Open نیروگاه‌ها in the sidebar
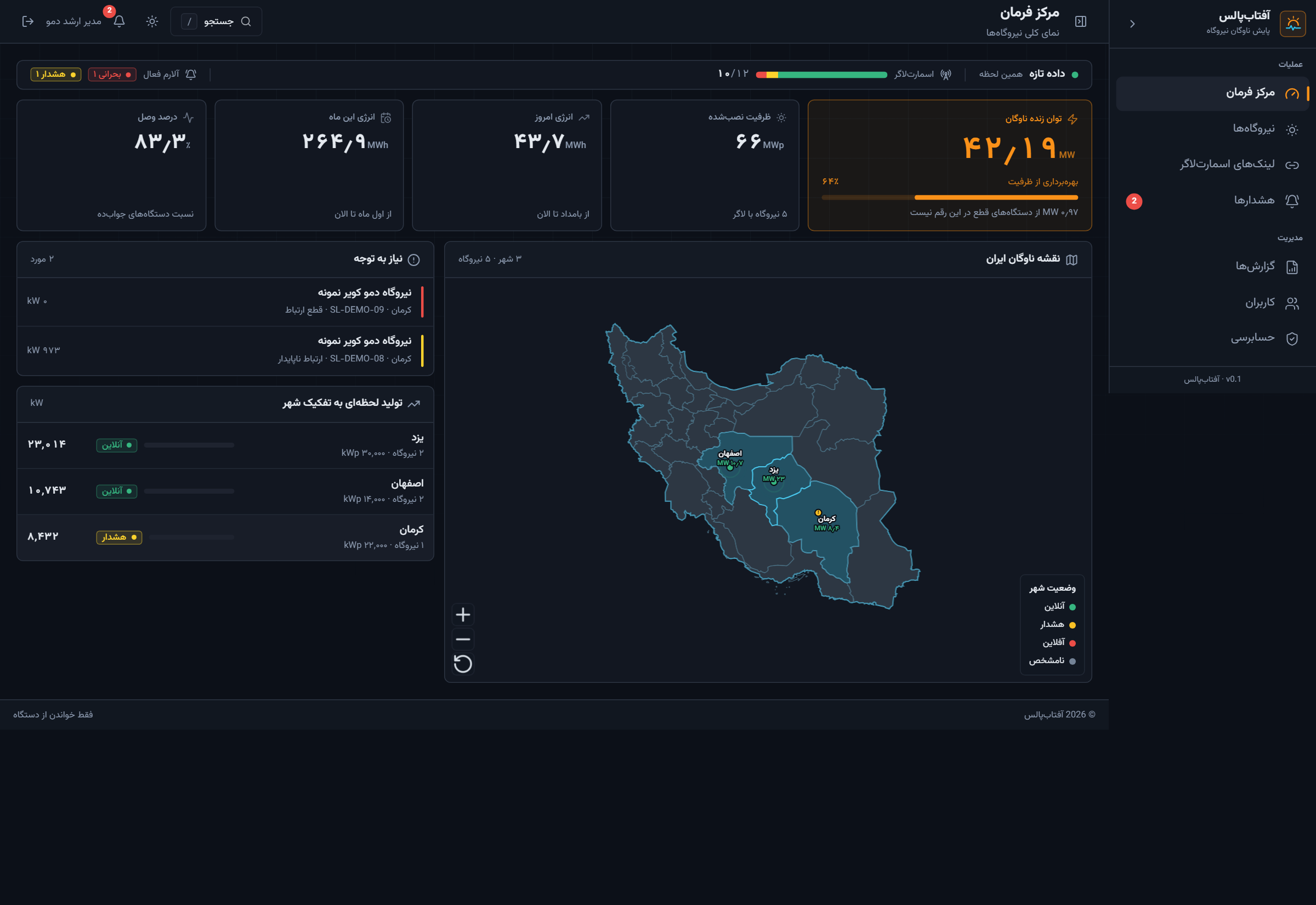The image size is (1316, 905). pos(1212,129)
